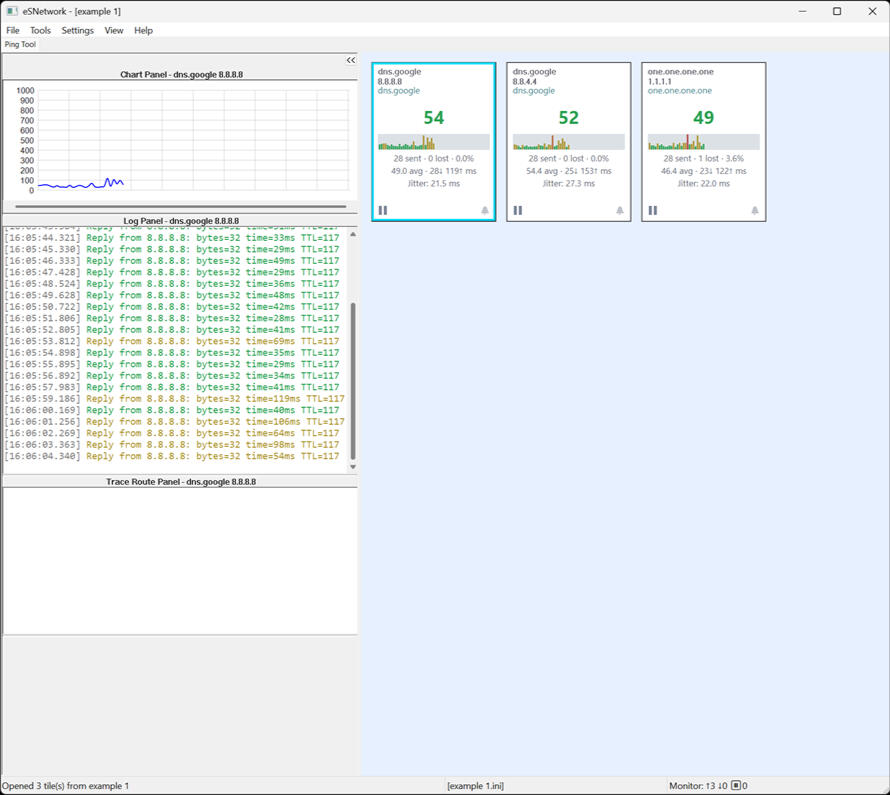The height and width of the screenshot is (795, 890).
Task: Open the Tools menu
Action: click(40, 31)
